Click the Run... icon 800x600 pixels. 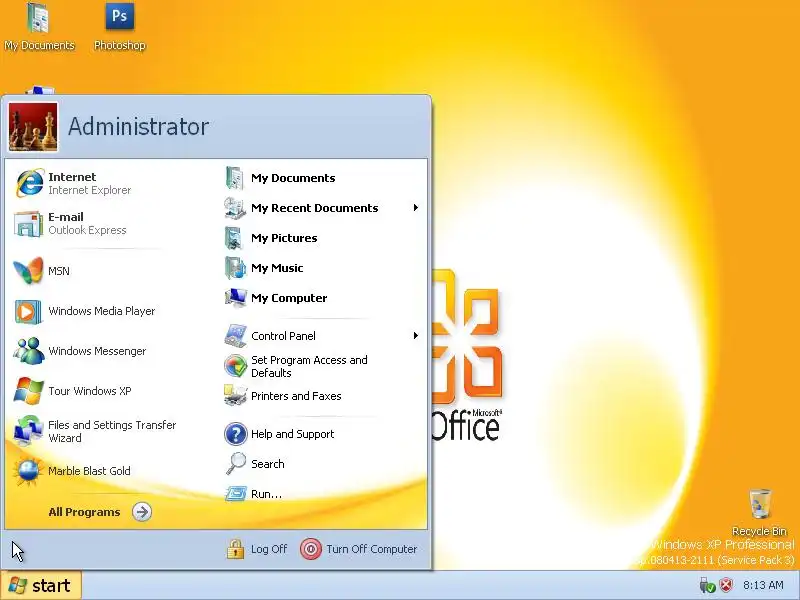236,493
